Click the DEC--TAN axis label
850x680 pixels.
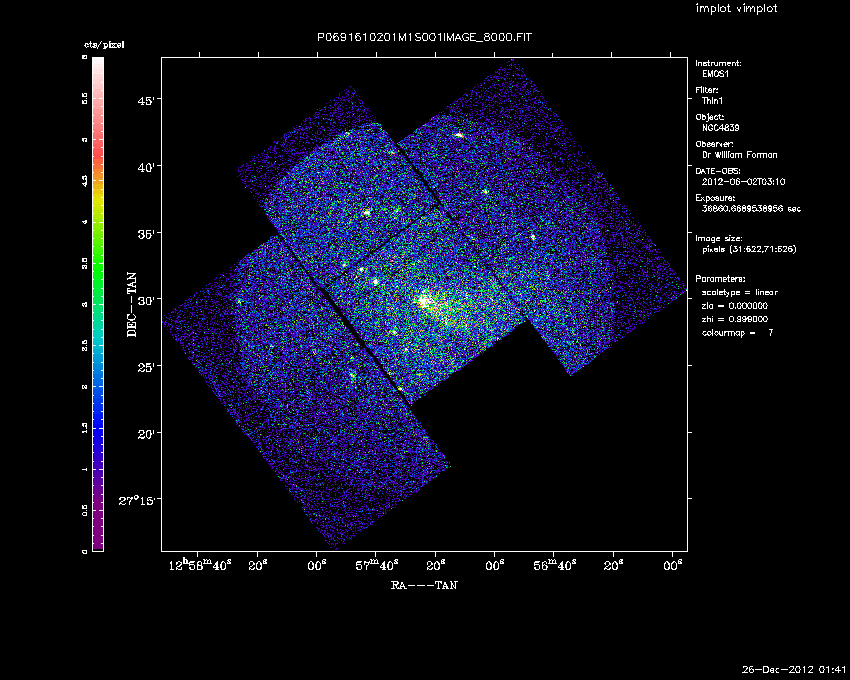point(132,305)
